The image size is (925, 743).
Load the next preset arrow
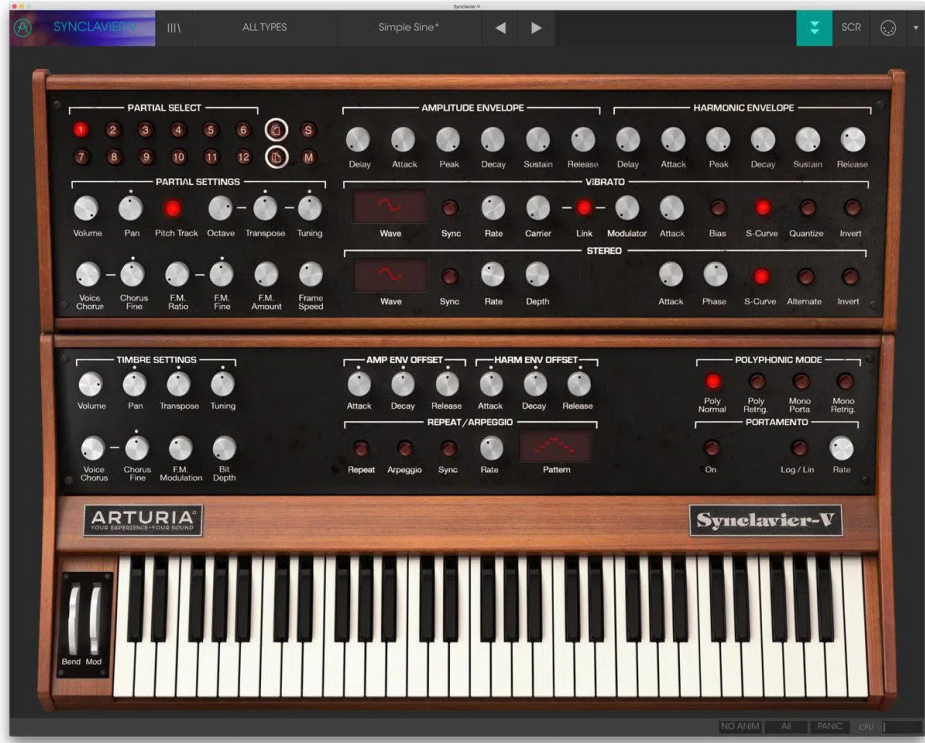536,28
